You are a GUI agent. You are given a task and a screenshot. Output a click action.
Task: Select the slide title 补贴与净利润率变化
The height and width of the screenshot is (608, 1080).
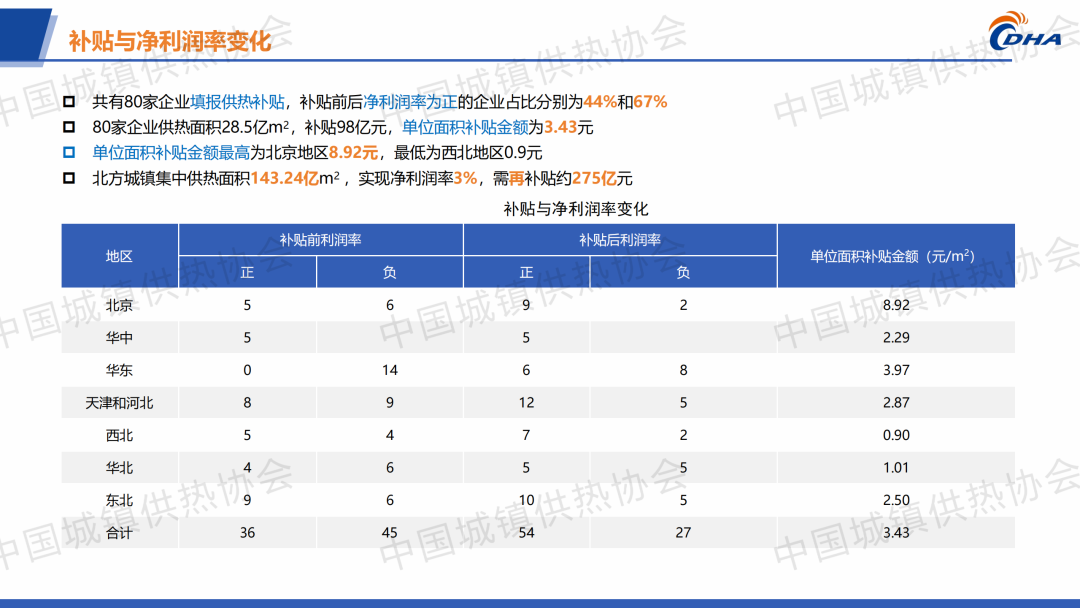point(169,41)
